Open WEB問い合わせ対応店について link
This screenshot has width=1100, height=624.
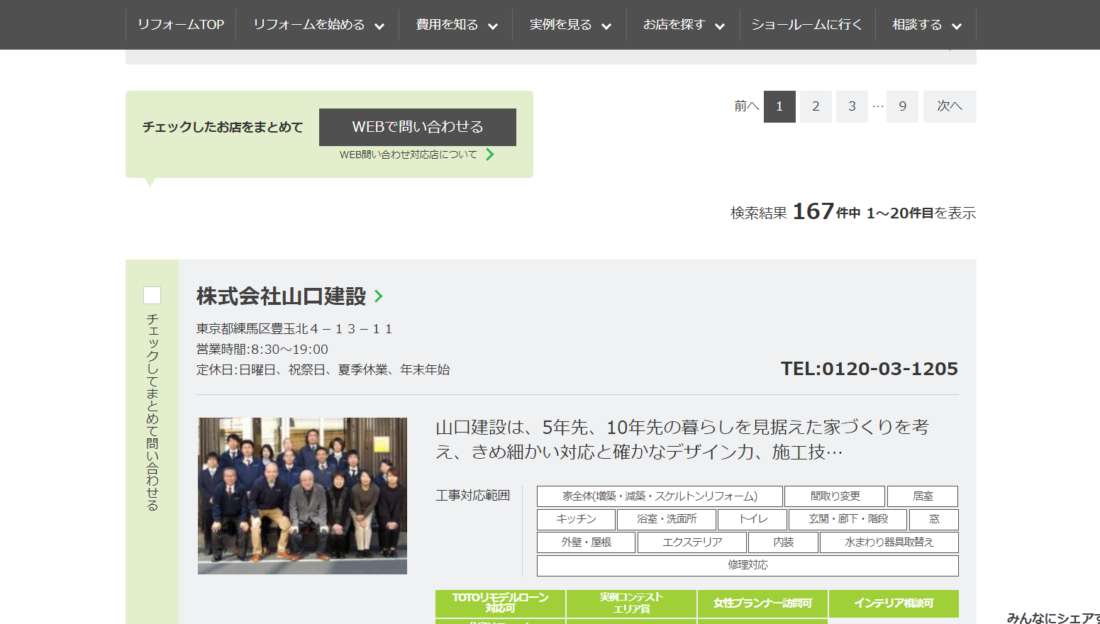408,155
